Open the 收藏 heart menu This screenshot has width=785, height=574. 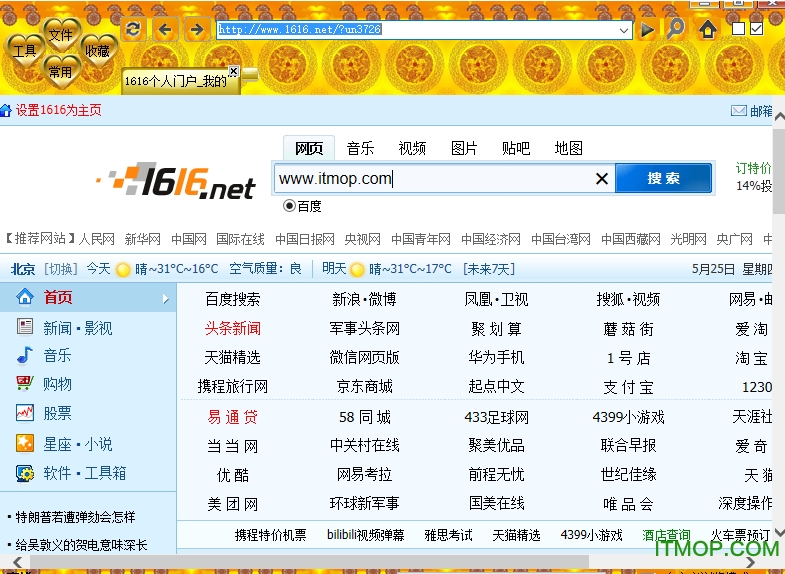[98, 51]
